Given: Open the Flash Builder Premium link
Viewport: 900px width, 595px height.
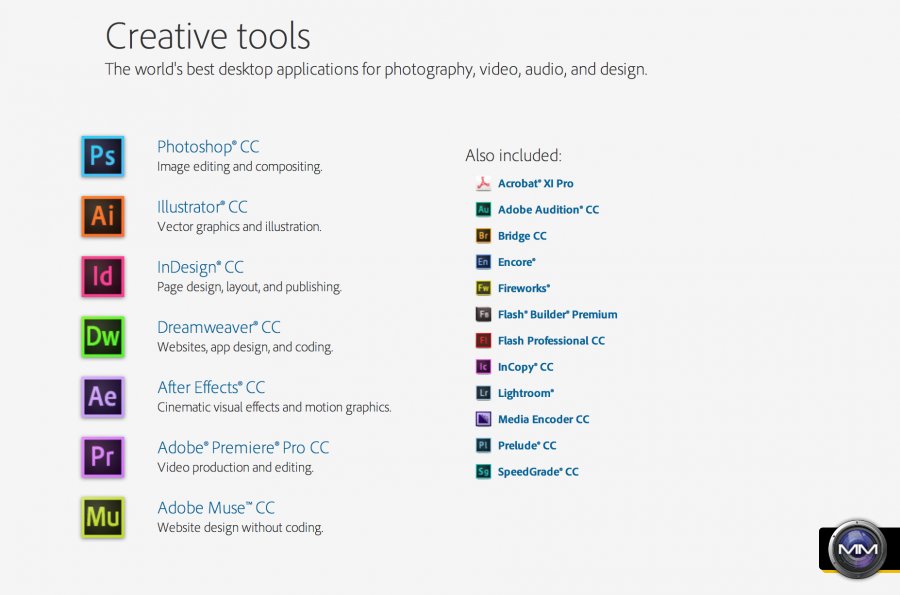Looking at the screenshot, I should tap(557, 315).
